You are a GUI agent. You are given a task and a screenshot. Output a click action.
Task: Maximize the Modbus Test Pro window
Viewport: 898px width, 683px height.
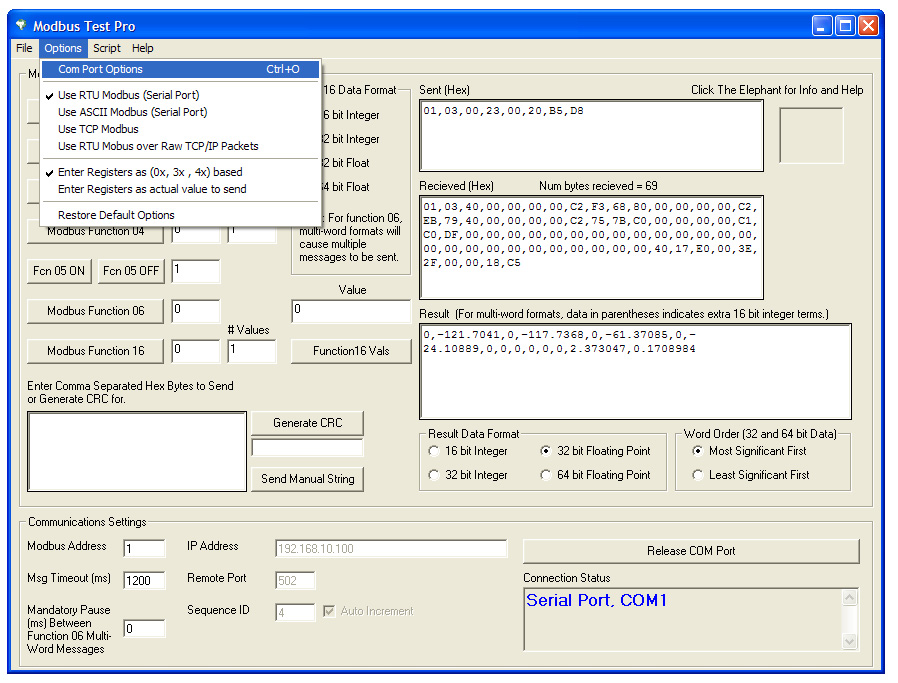pos(845,26)
